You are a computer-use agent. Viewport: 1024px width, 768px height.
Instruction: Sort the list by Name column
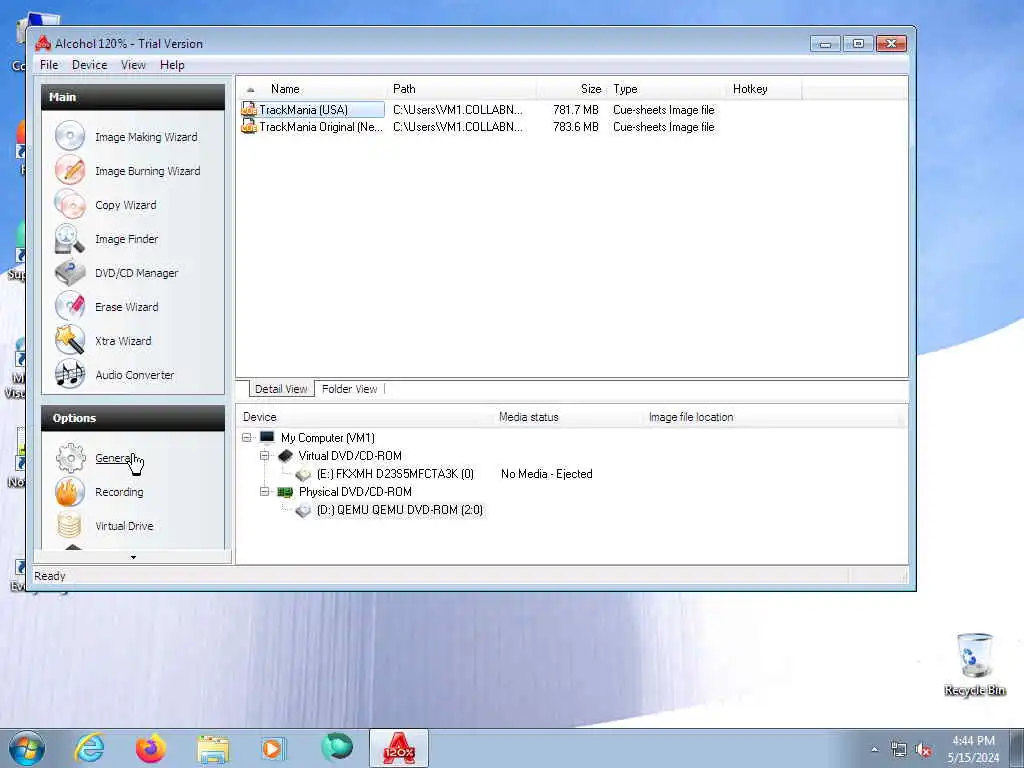tap(312, 89)
